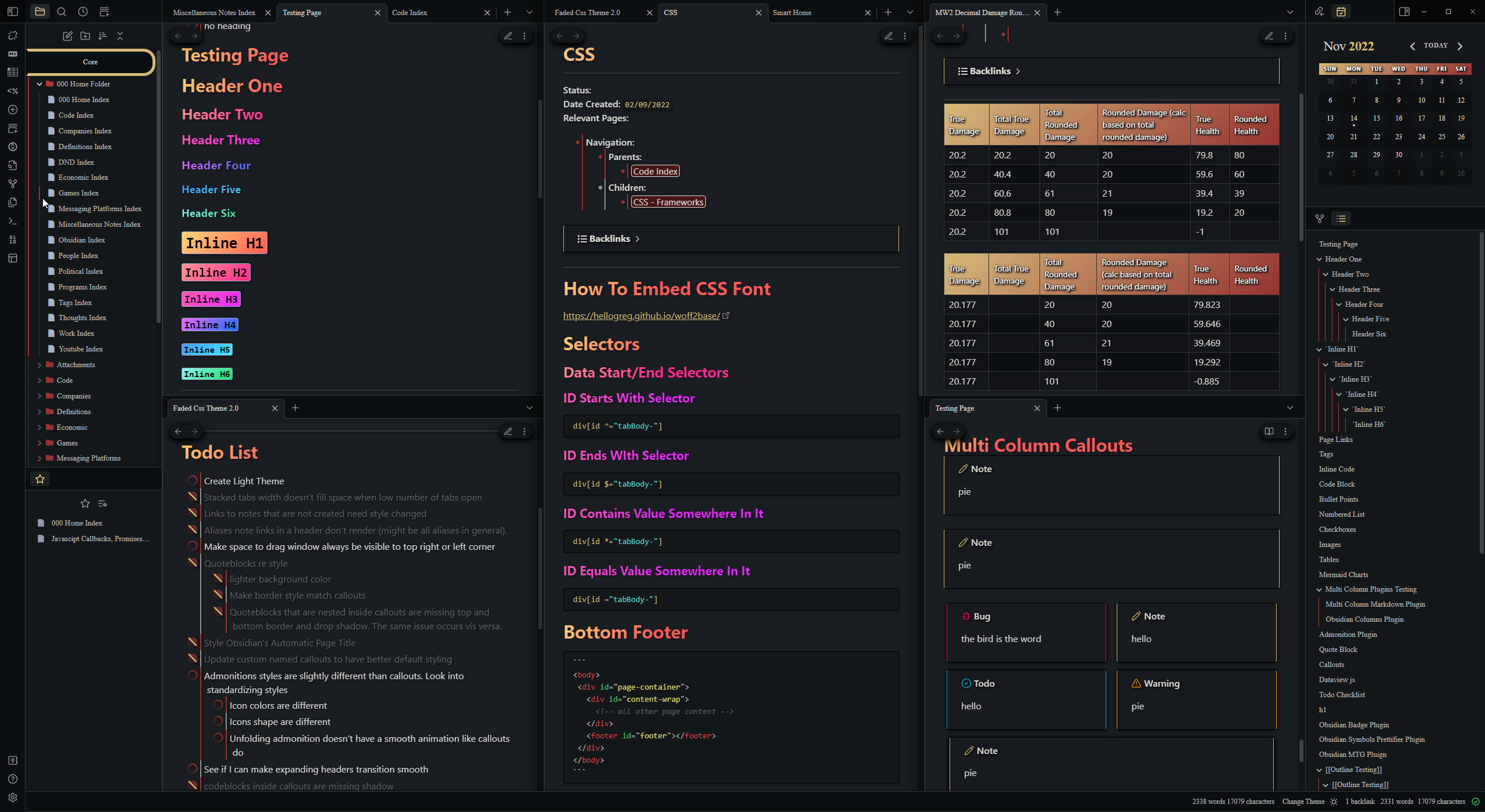Check the 'Create Light Theme' todo item
1485x812 pixels.
pos(193,480)
